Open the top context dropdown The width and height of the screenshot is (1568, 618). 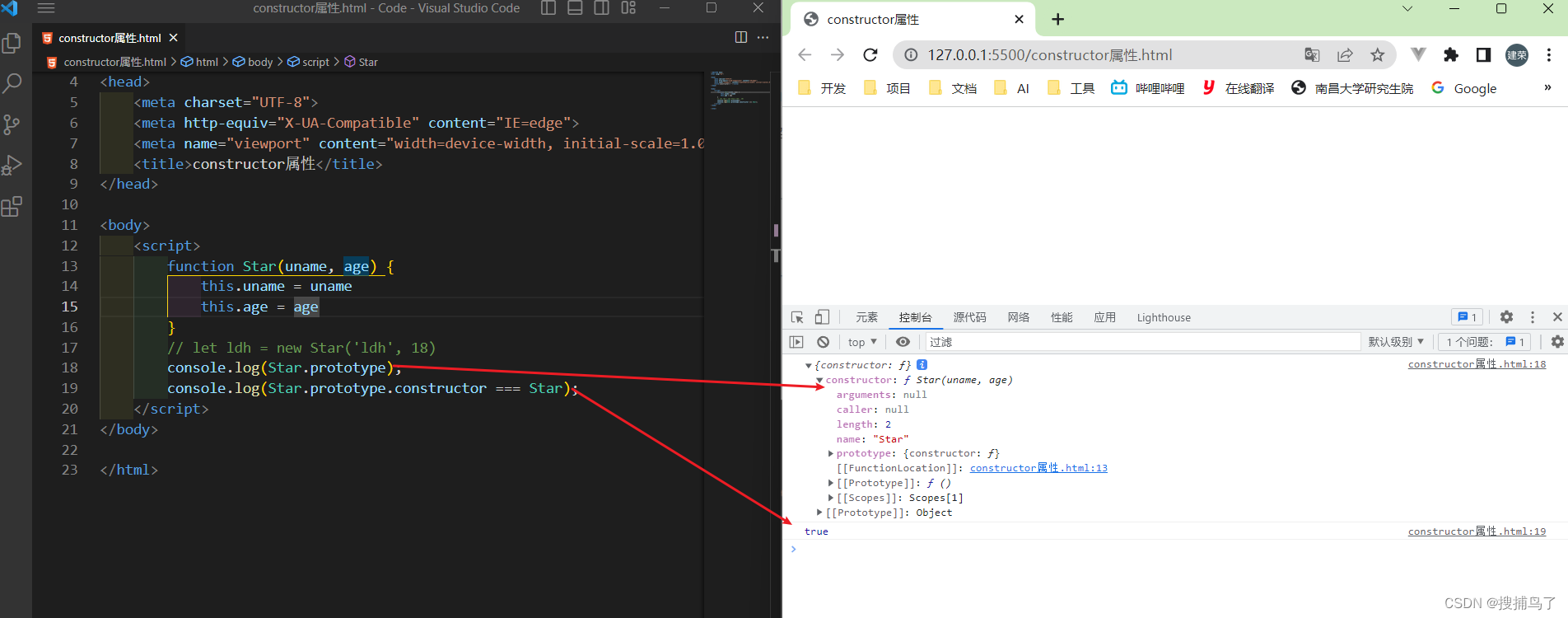862,342
